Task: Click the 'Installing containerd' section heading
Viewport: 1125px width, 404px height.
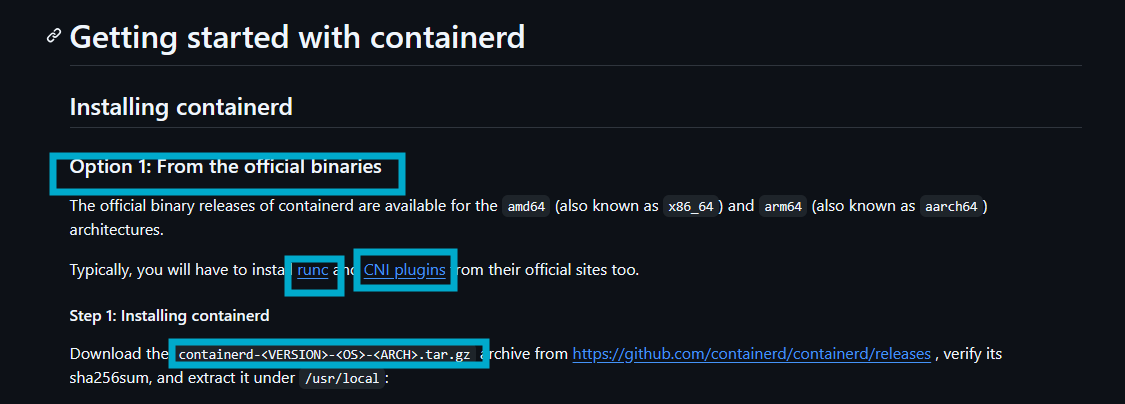Action: pos(181,107)
